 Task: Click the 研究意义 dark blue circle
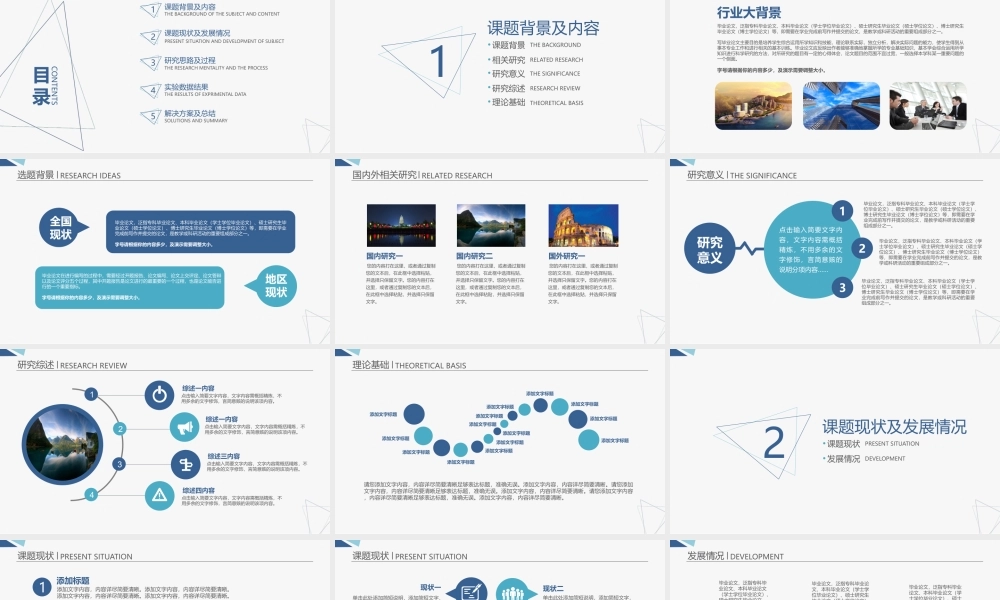tap(709, 250)
